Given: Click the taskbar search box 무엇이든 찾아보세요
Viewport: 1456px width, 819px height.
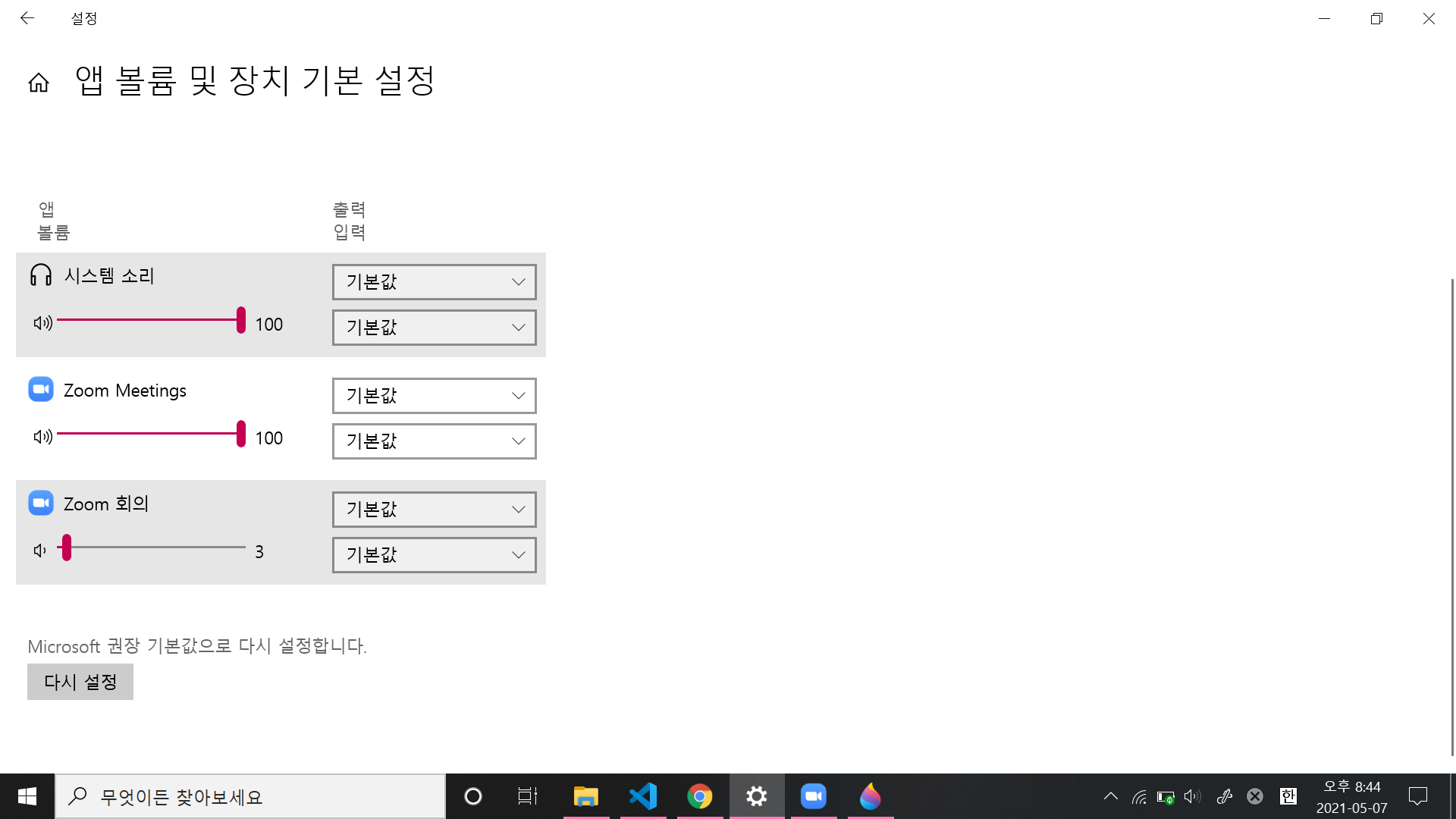Looking at the screenshot, I should pyautogui.click(x=250, y=796).
